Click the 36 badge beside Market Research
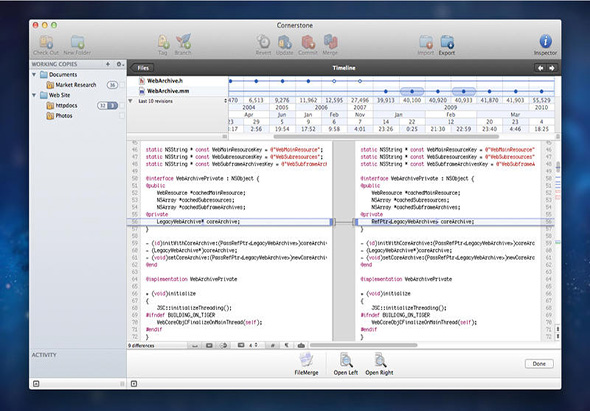Viewport: 590px width, 411px height. [x=112, y=85]
